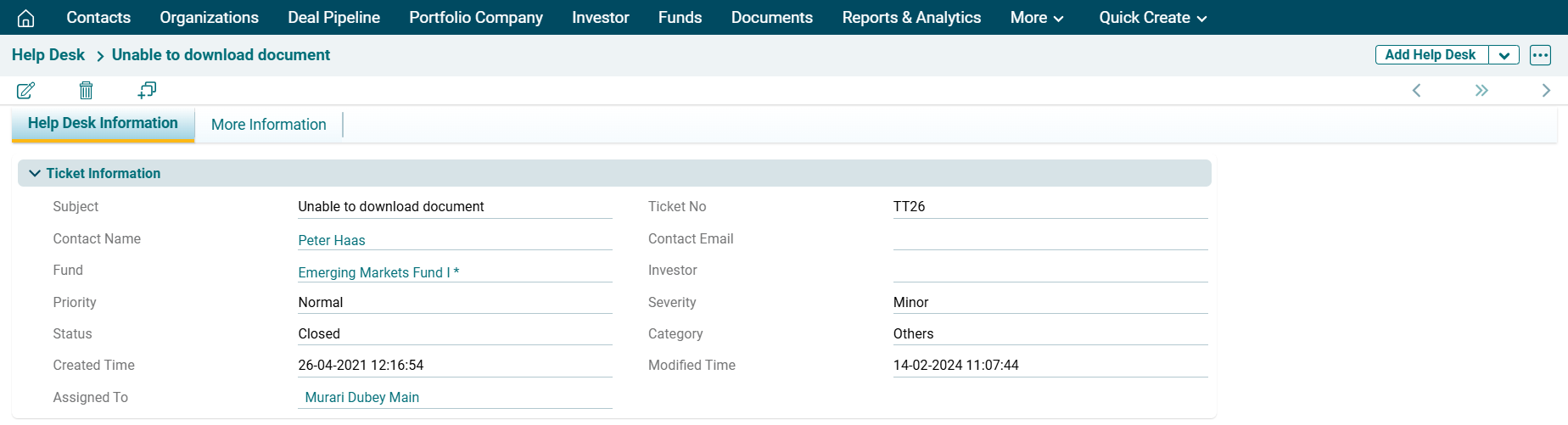Switch to the More Information tab

click(x=268, y=125)
